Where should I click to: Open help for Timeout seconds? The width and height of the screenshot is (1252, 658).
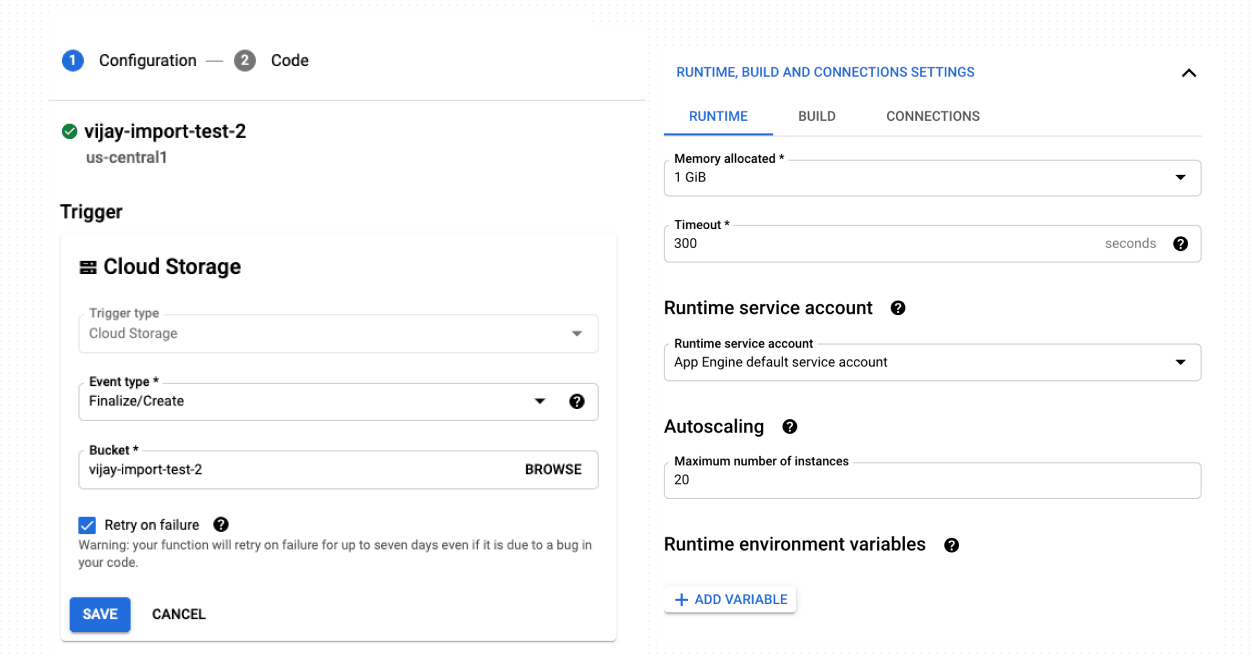click(1181, 243)
